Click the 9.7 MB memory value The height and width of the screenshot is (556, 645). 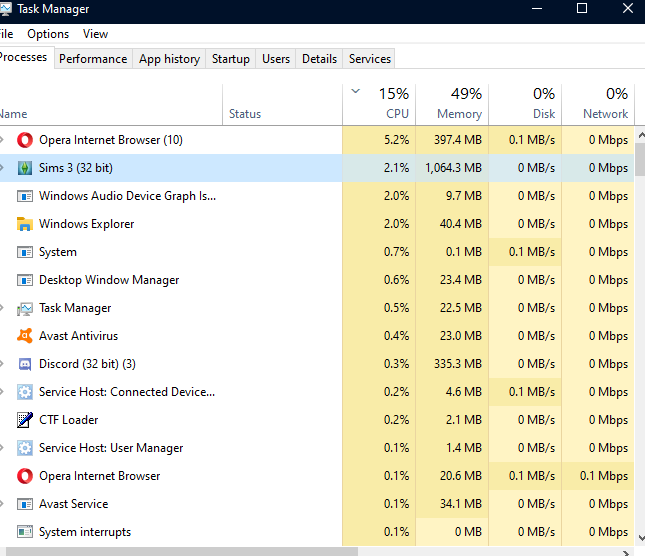point(464,196)
